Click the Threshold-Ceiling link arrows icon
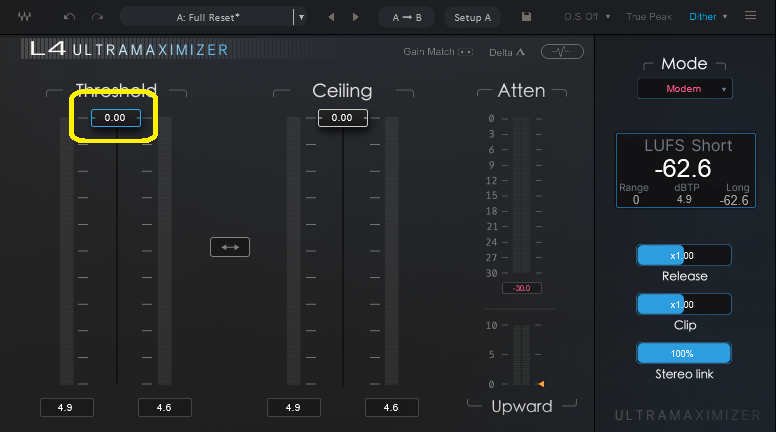 pyautogui.click(x=230, y=247)
